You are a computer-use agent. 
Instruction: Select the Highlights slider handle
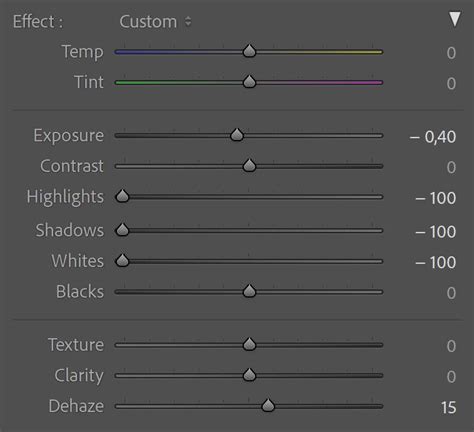(122, 196)
